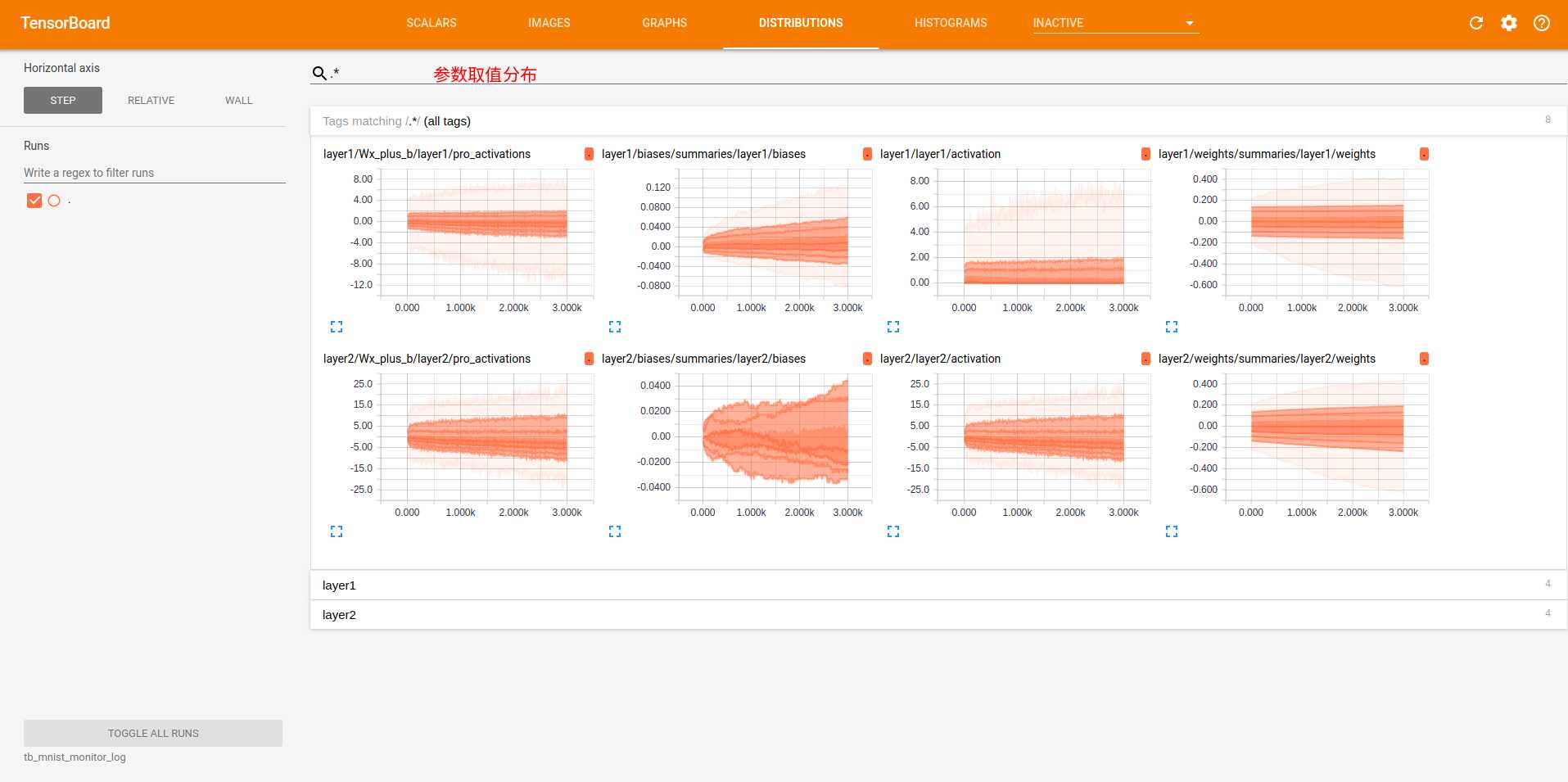Expand layer1 weights chart to full size
This screenshot has height=782, width=1568.
click(1172, 327)
